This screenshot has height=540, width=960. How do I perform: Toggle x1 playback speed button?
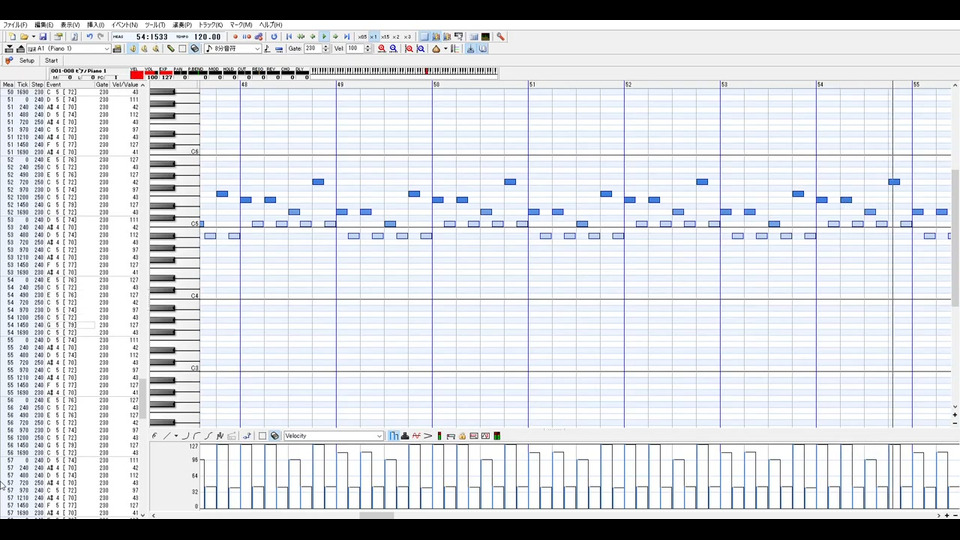click(x=373, y=36)
